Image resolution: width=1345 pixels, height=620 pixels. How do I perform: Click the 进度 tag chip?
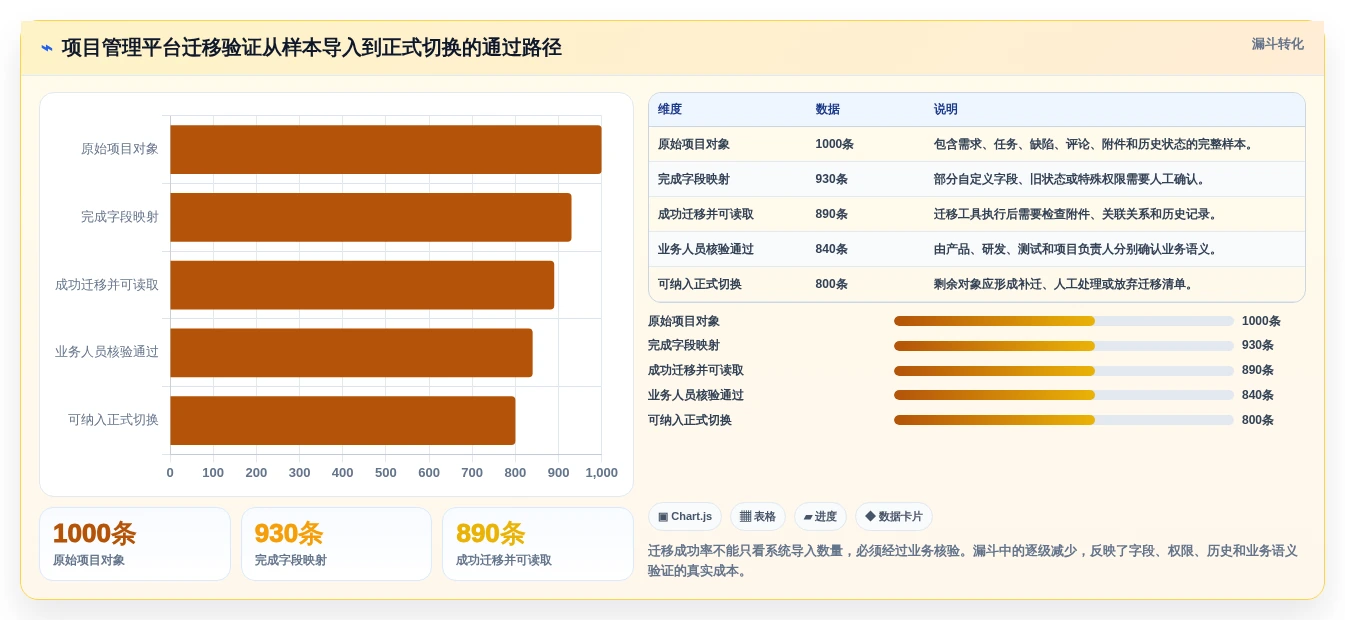click(820, 516)
